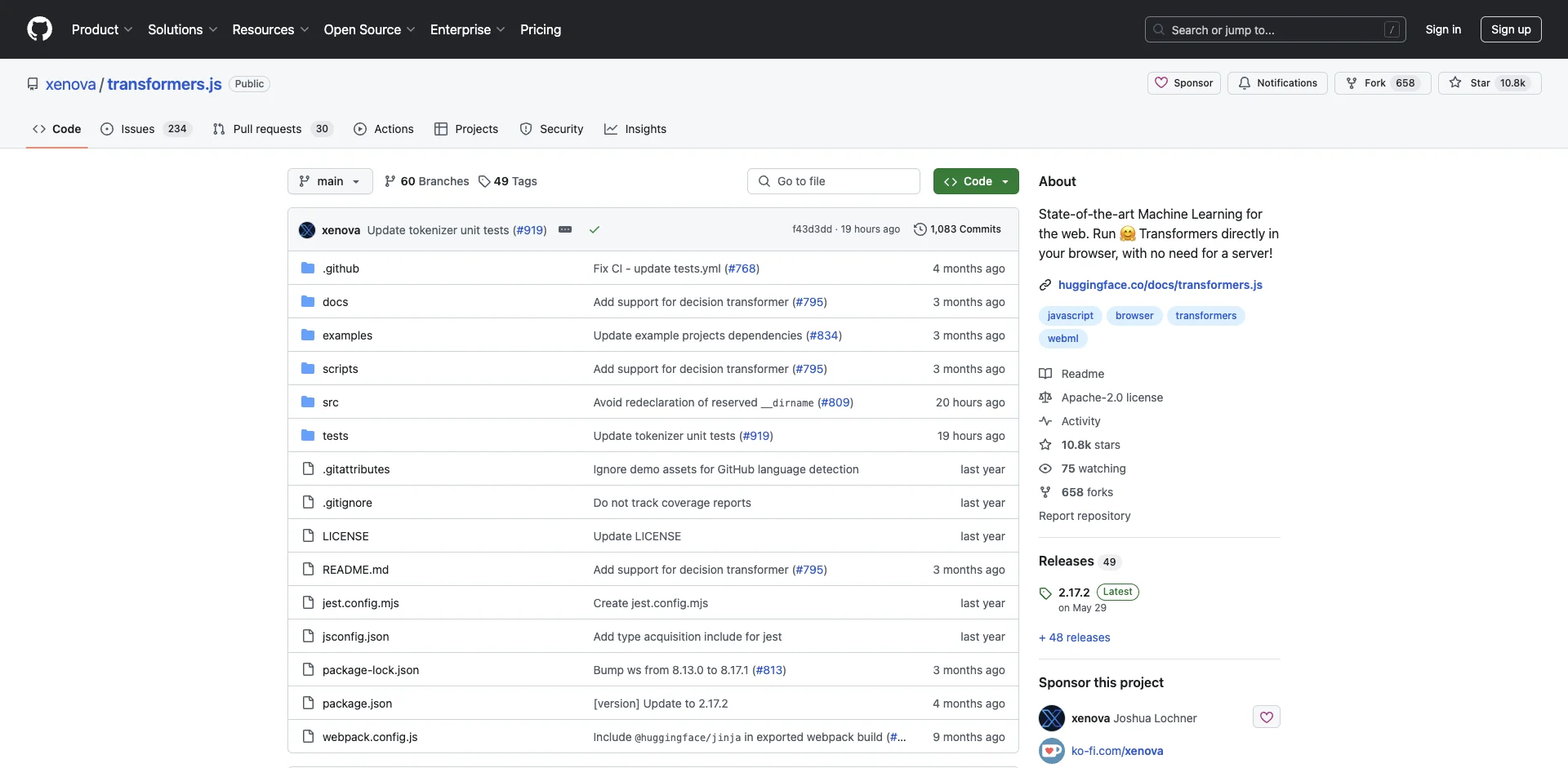Click the search magnifier icon in header
The width and height of the screenshot is (1568, 768).
[x=1159, y=29]
